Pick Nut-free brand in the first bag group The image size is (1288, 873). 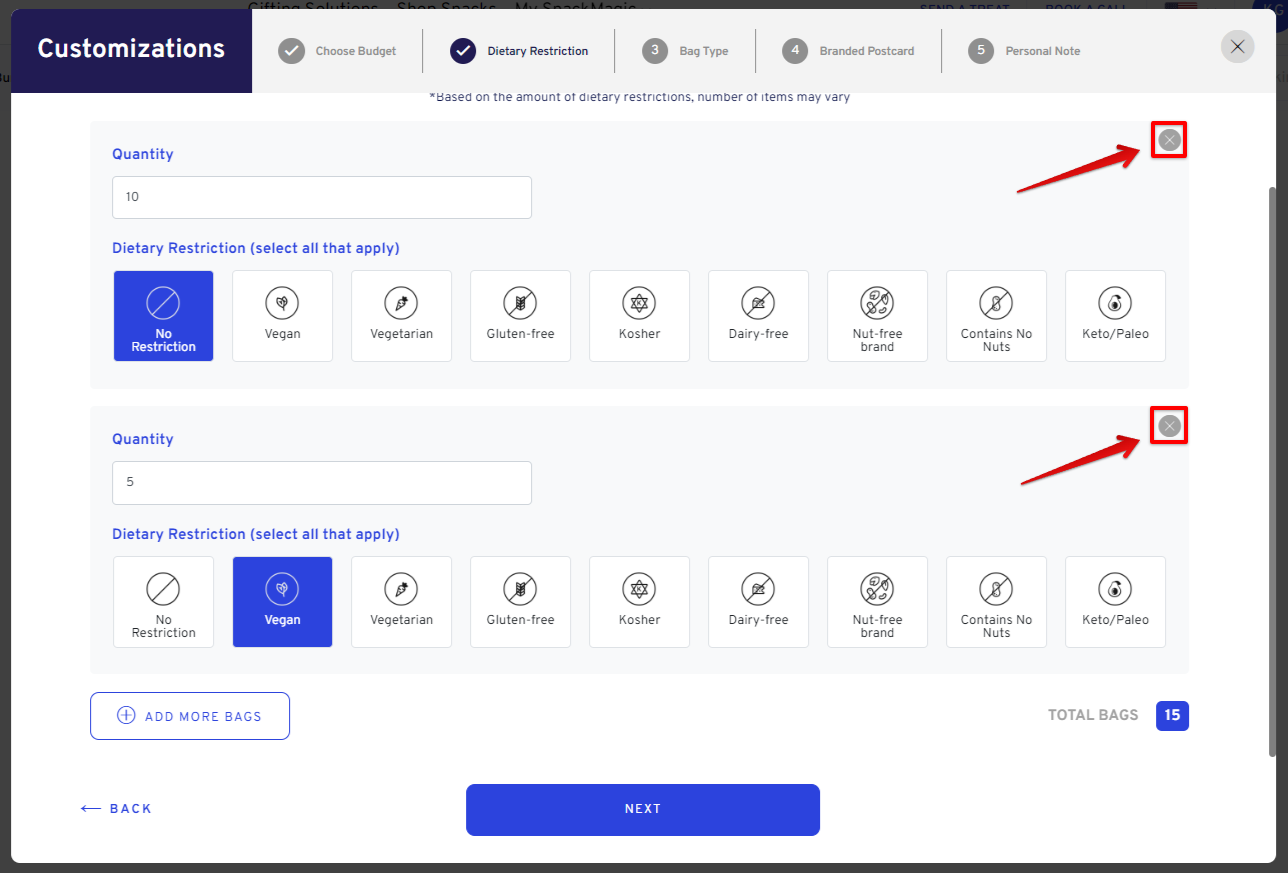[877, 316]
